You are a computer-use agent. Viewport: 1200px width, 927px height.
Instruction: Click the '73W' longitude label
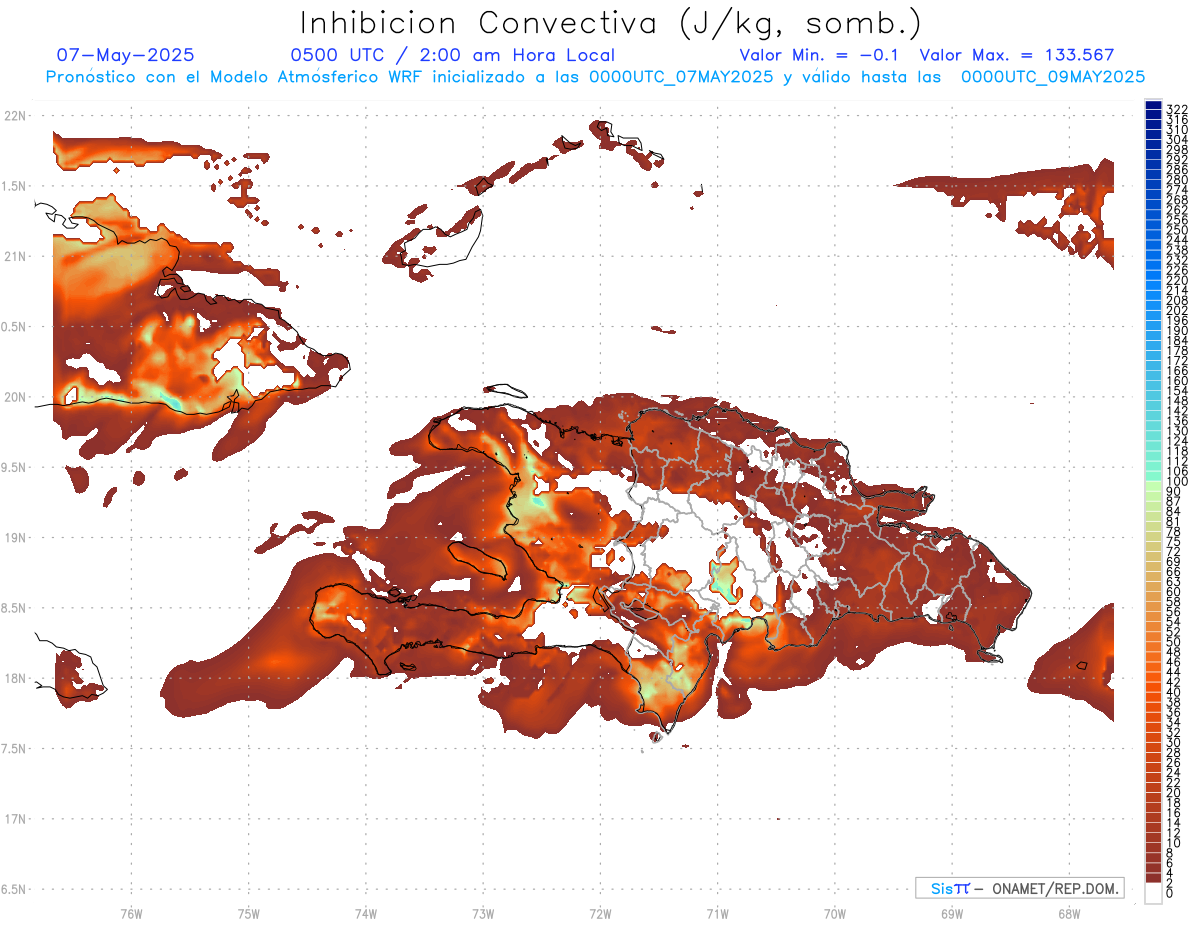click(x=483, y=913)
